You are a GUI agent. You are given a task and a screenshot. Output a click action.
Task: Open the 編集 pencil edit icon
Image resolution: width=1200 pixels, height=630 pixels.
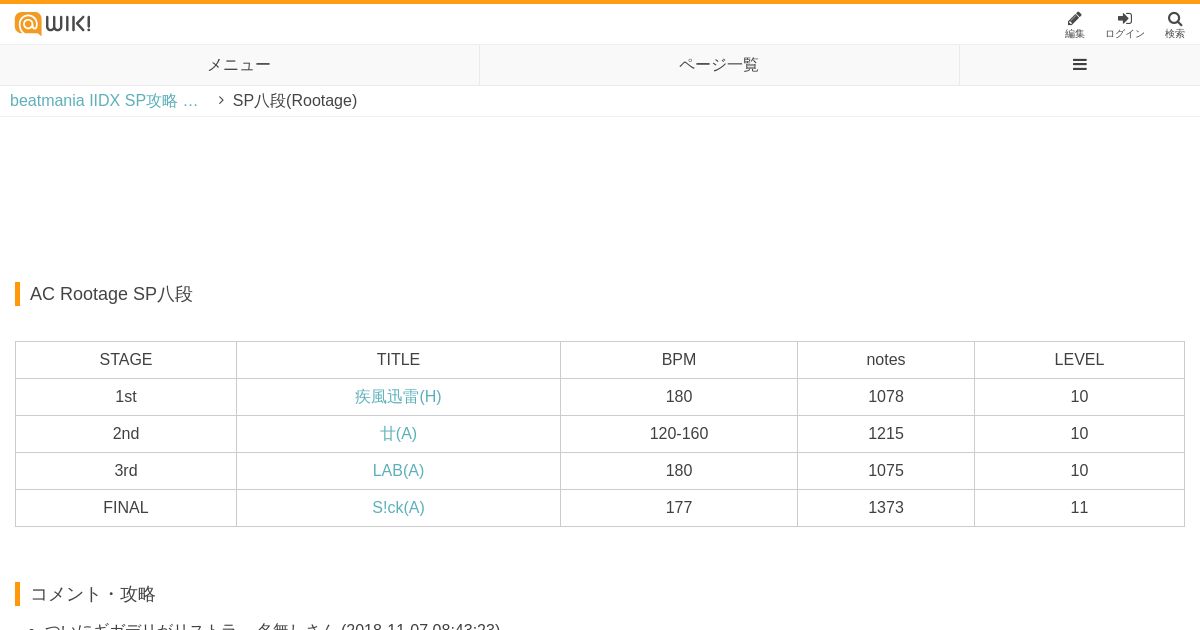coord(1075,25)
